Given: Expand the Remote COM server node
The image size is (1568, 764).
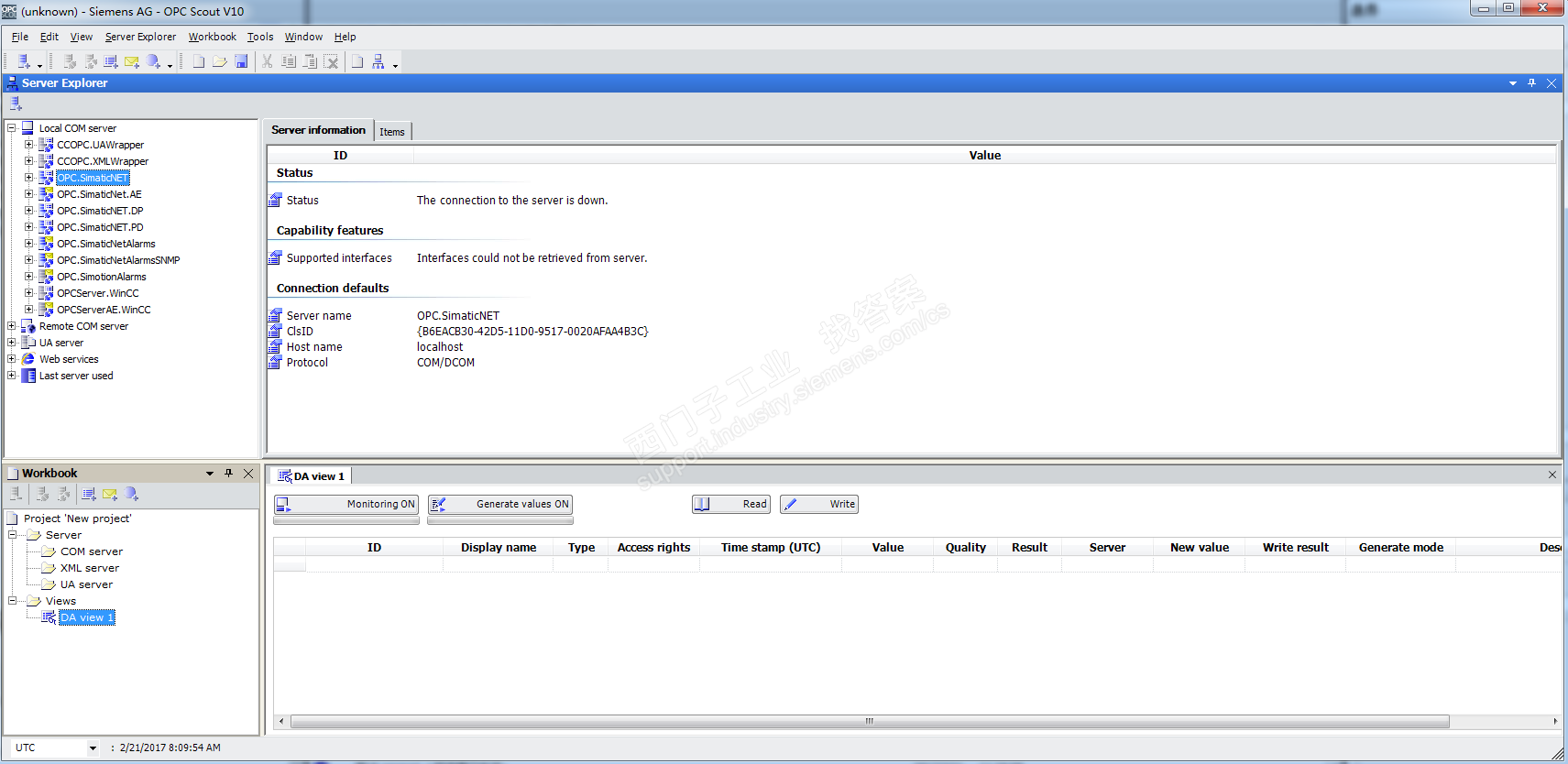Looking at the screenshot, I should click(12, 326).
